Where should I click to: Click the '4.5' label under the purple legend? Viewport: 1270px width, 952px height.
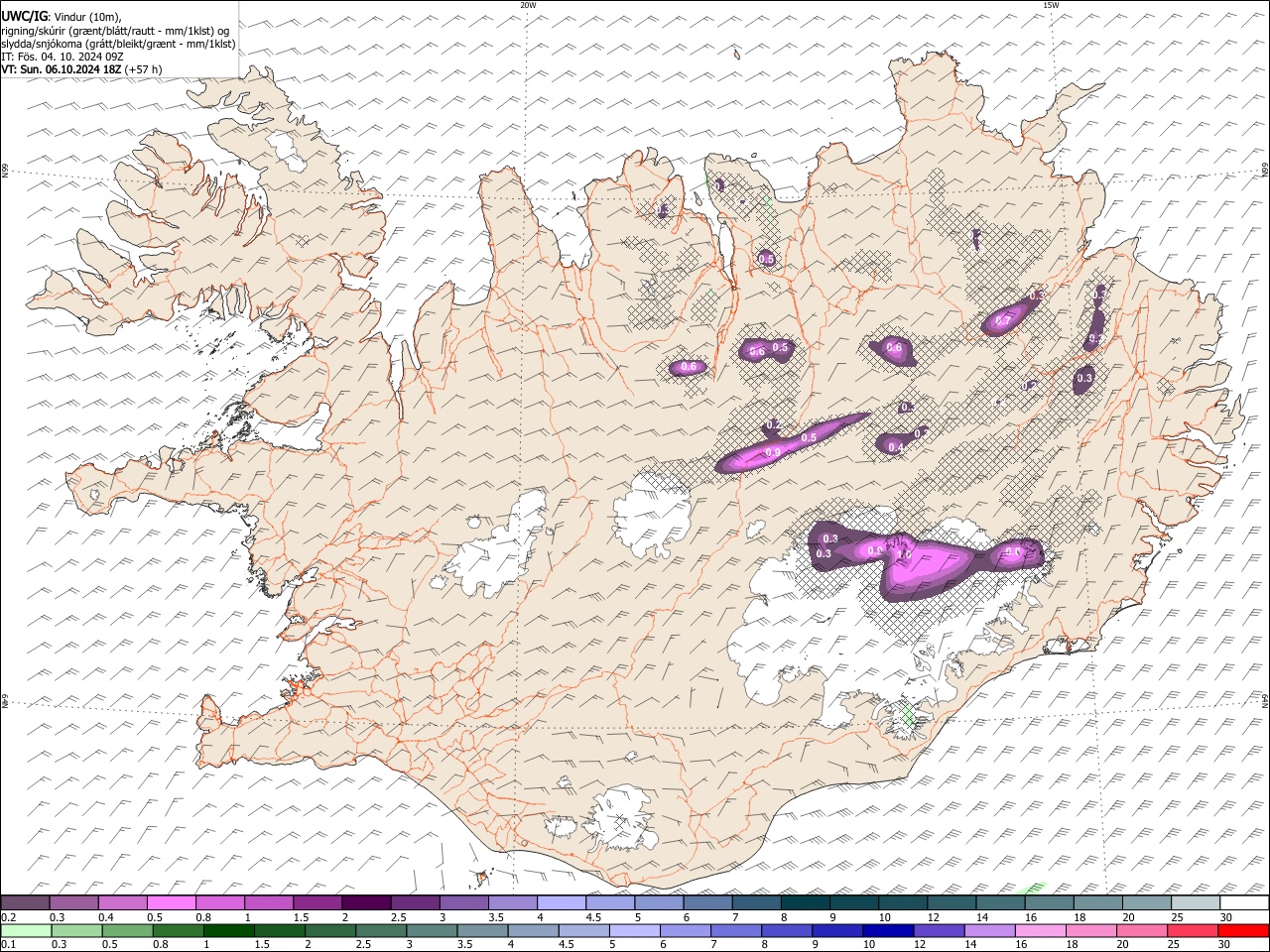pos(593,917)
